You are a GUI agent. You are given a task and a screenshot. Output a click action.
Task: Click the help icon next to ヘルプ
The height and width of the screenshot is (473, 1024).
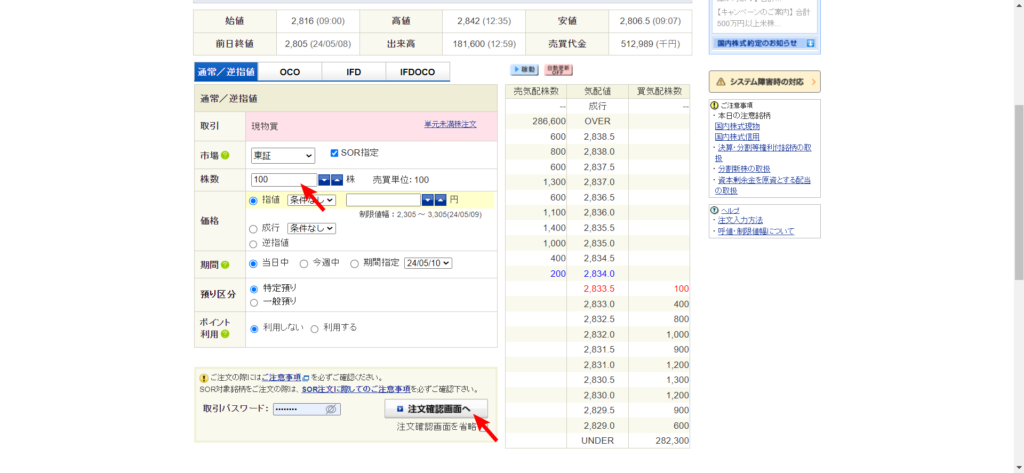pos(715,210)
